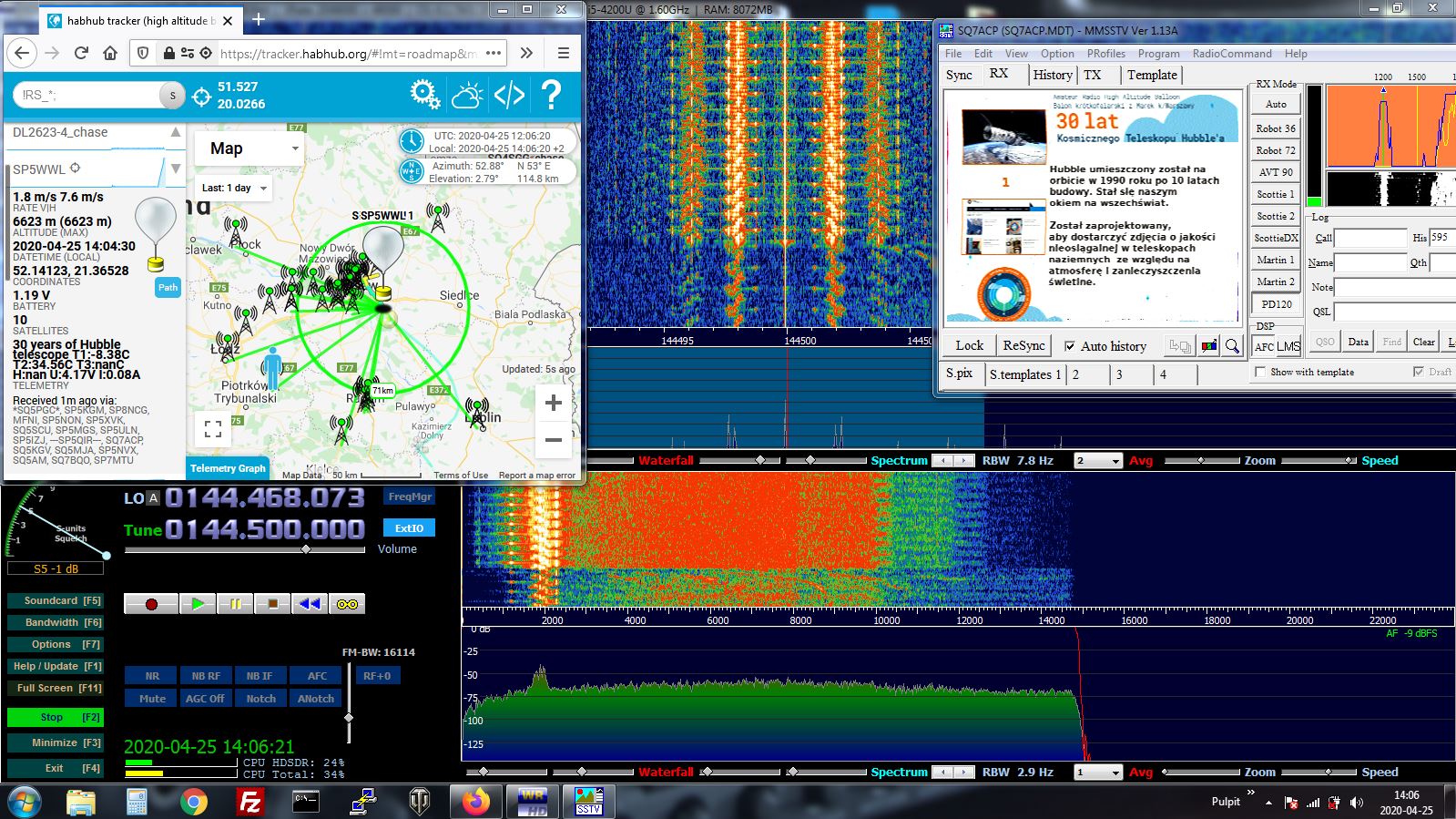This screenshot has height=819, width=1456.
Task: Select Scottie 1 RX mode
Action: tap(1276, 194)
